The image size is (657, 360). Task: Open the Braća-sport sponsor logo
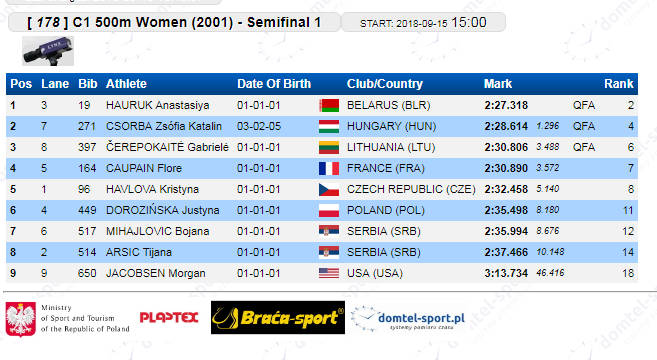[278, 318]
